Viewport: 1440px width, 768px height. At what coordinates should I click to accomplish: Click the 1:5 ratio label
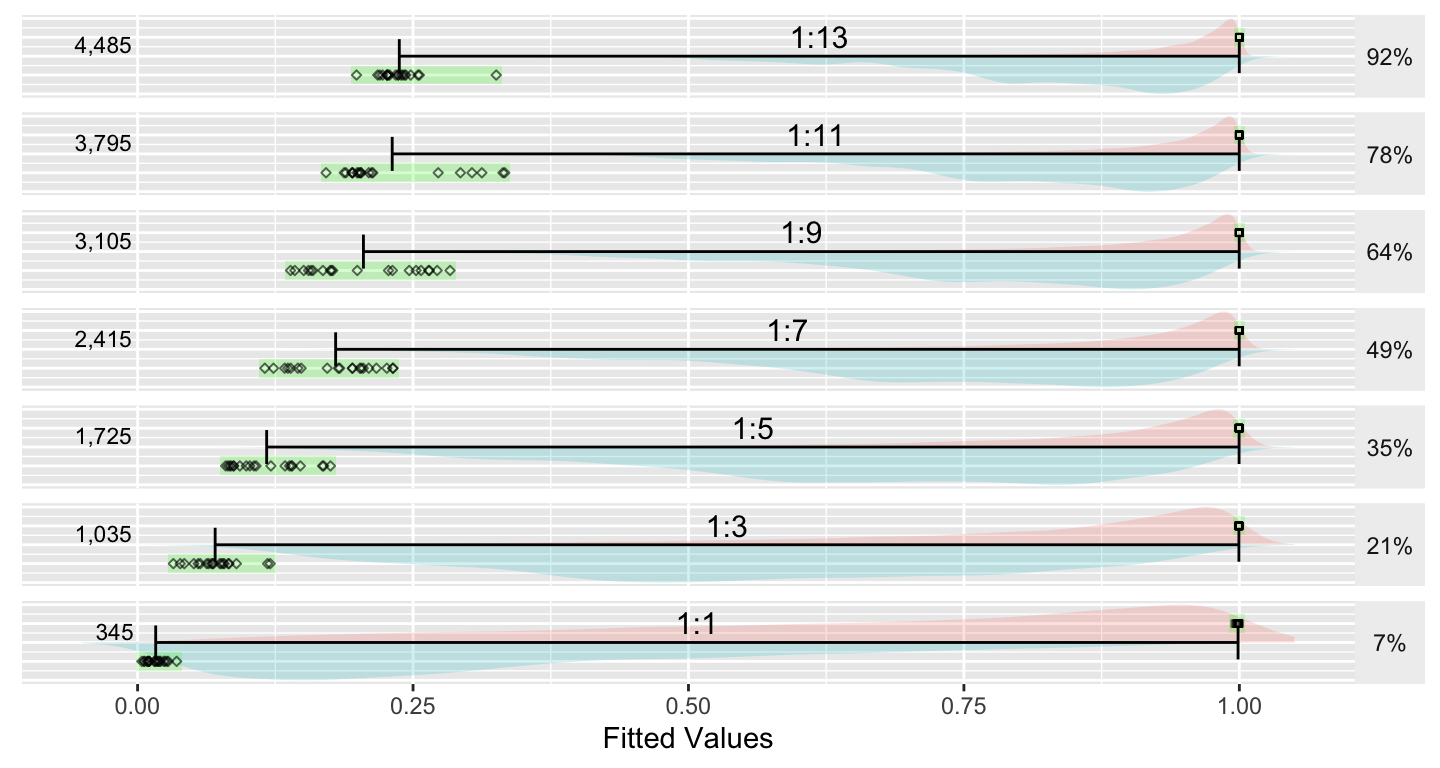[754, 430]
